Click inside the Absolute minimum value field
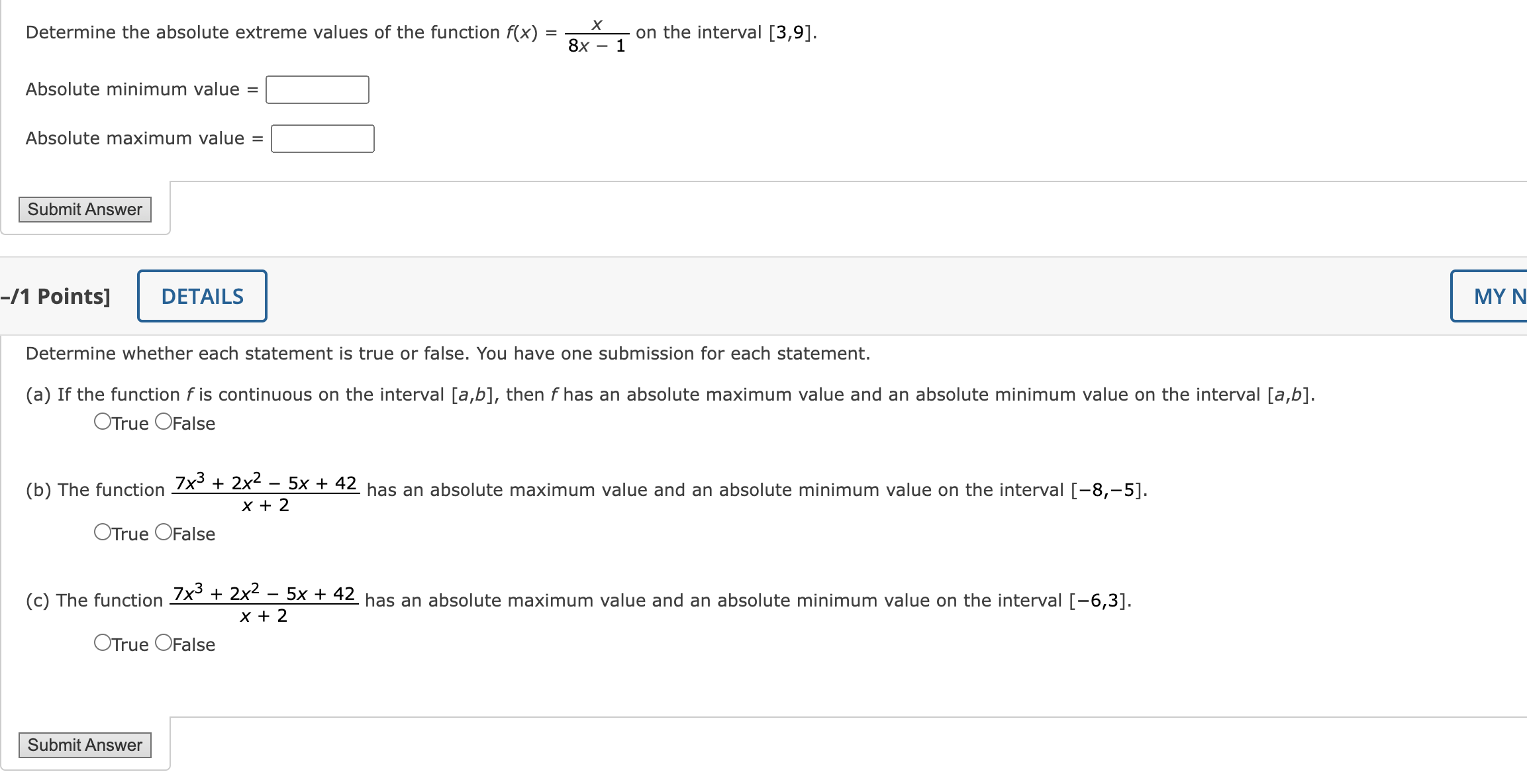 pyautogui.click(x=317, y=89)
